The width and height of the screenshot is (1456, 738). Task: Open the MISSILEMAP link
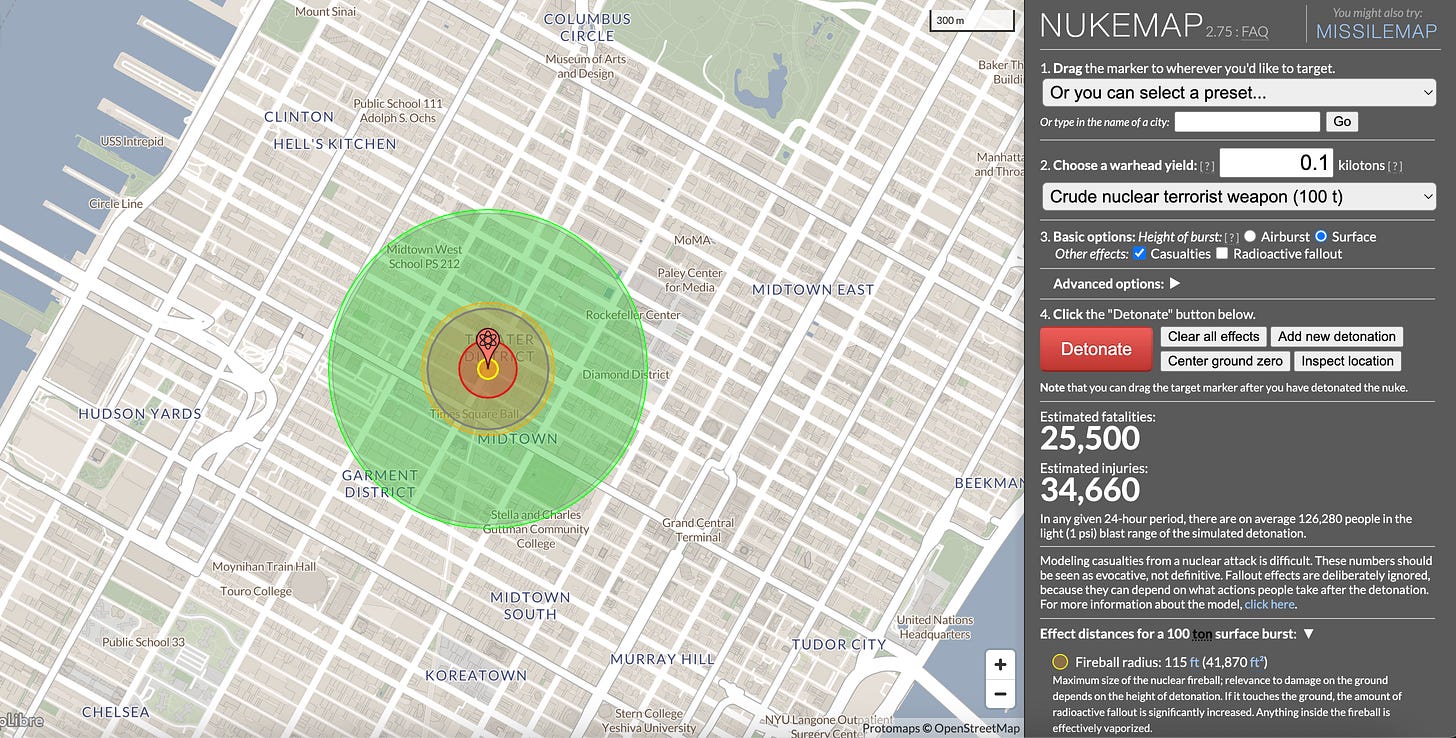[1377, 31]
